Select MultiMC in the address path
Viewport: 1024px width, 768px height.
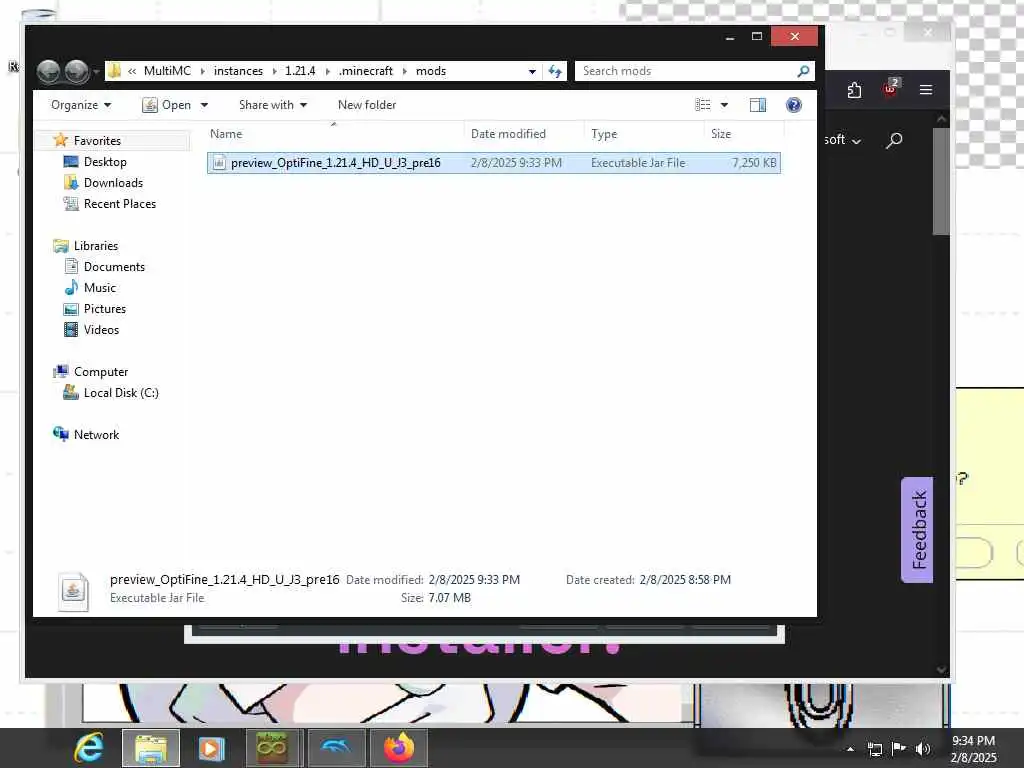tap(167, 71)
